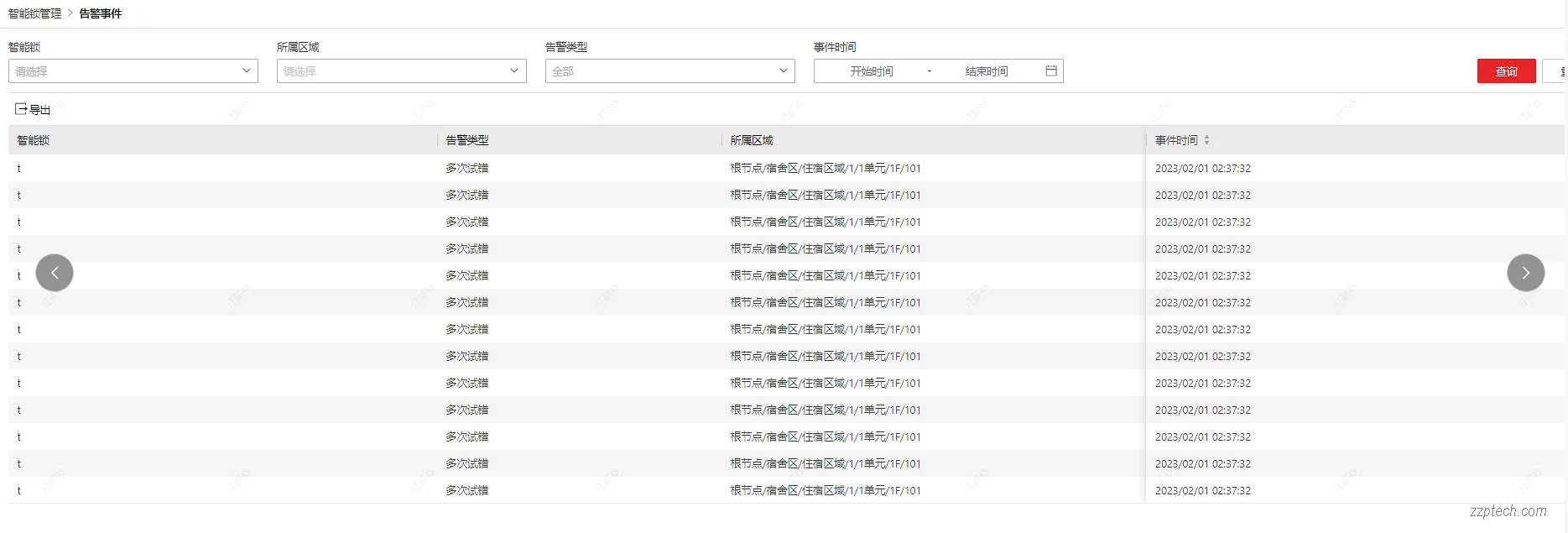
Task: Click the 告警事件 breadcrumb item
Action: point(101,13)
